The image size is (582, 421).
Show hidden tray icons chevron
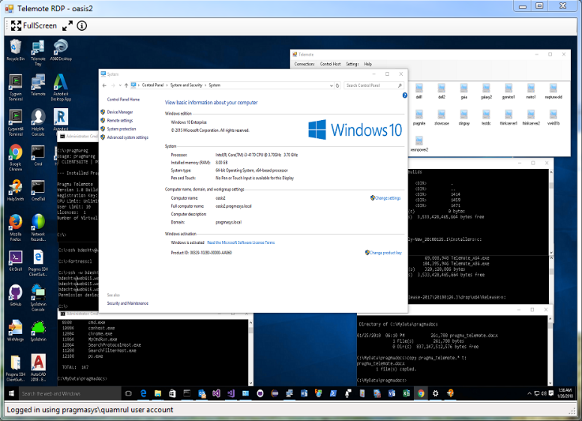(529, 393)
